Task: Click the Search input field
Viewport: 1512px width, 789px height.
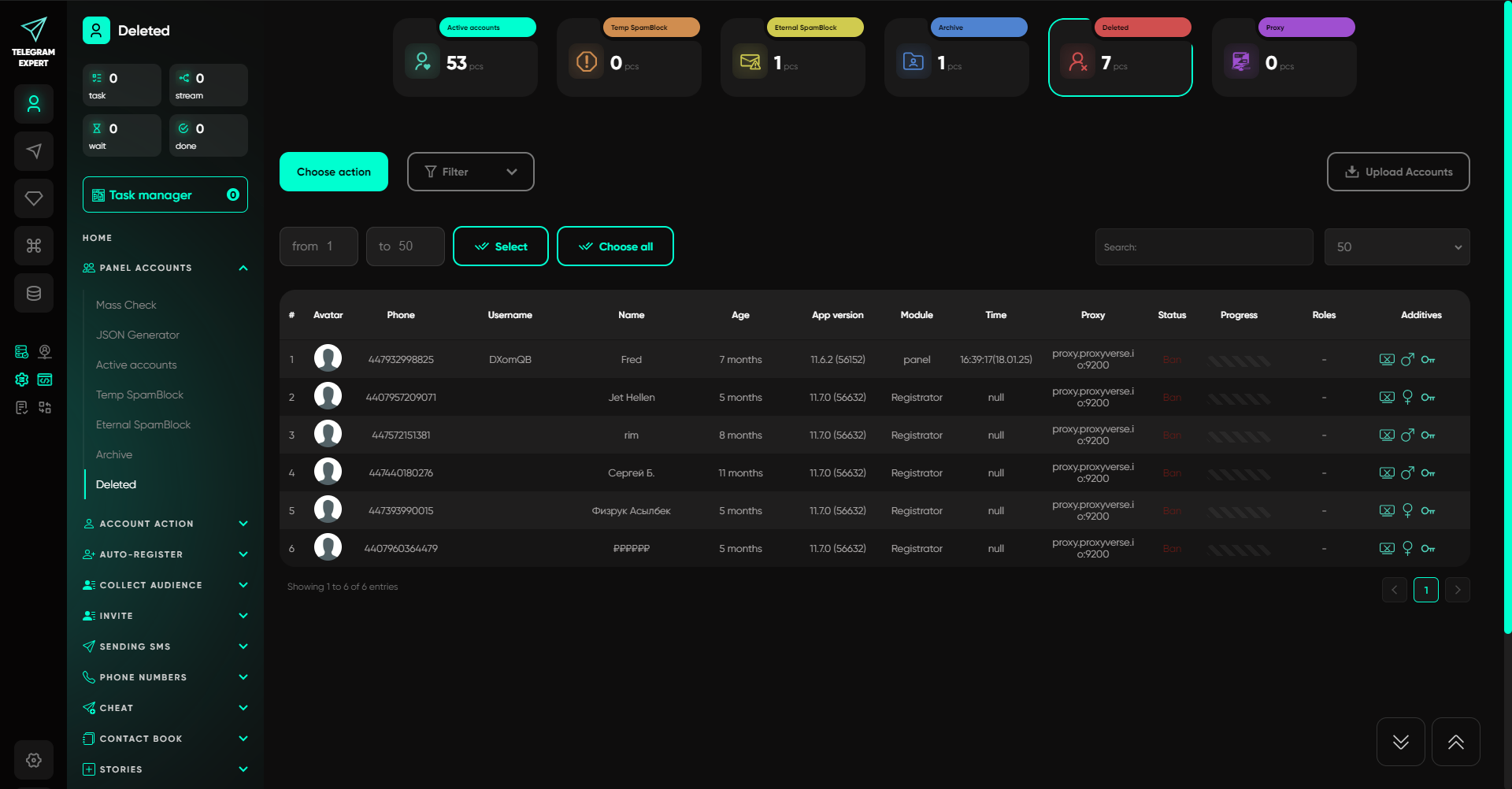Action: pos(1204,247)
